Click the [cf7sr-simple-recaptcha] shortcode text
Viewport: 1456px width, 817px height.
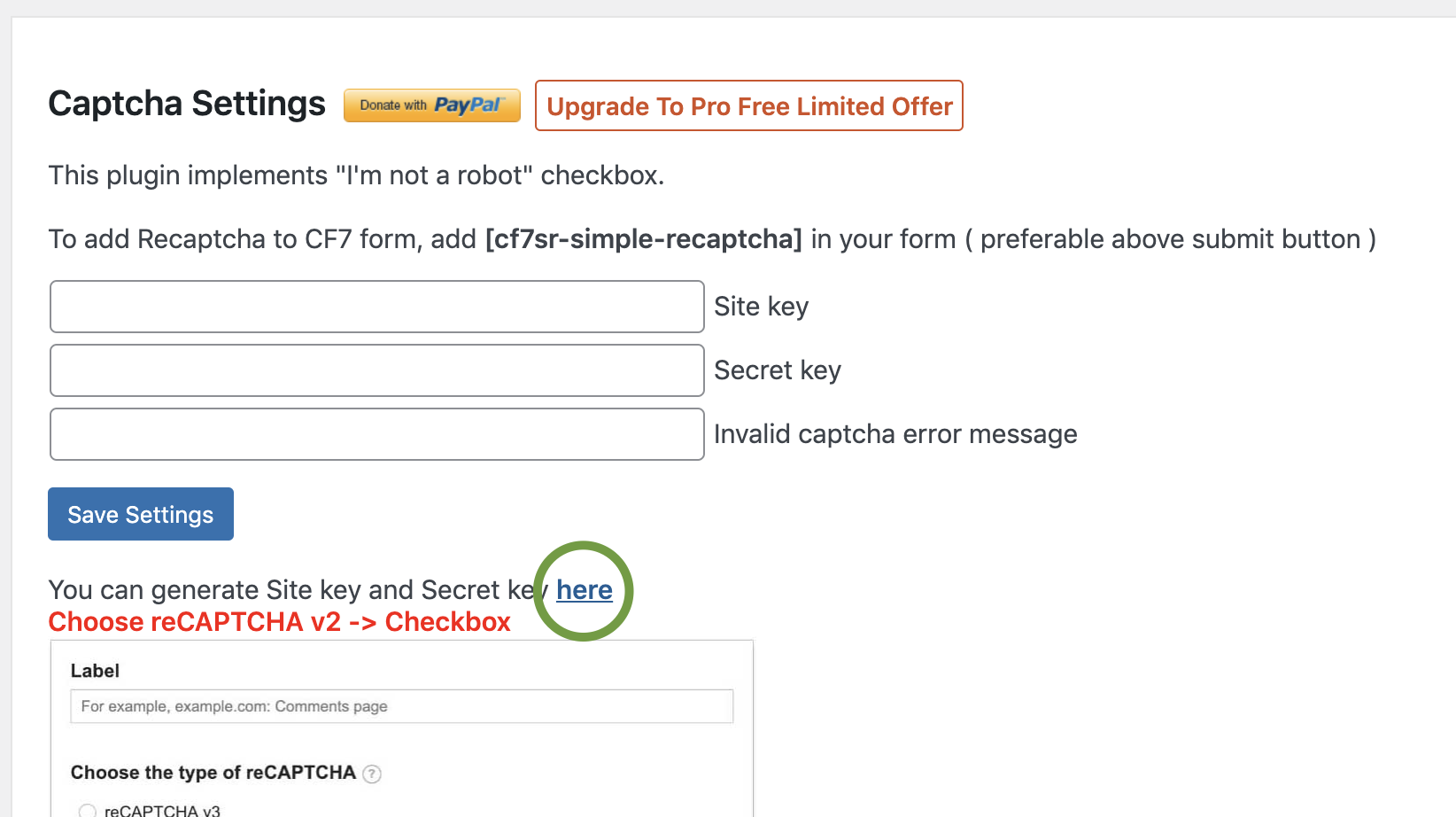(644, 239)
